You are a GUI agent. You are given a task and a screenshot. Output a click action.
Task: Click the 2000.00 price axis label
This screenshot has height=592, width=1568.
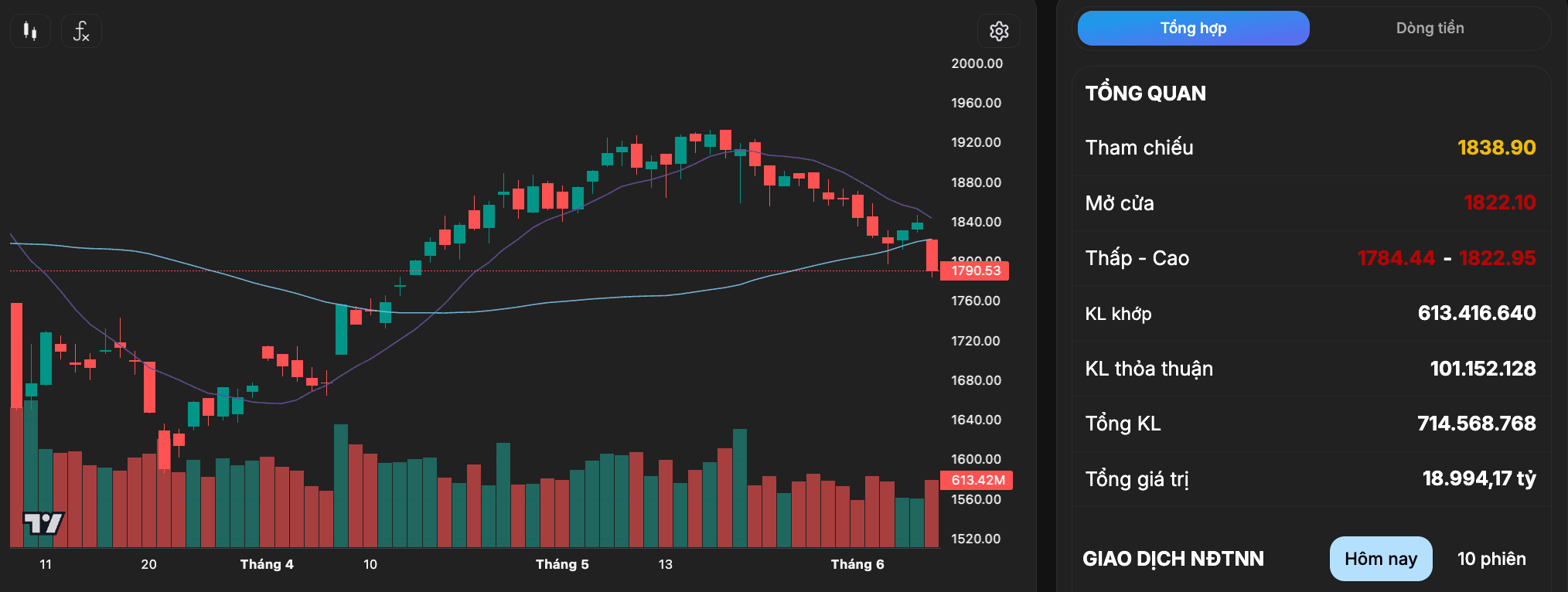point(977,63)
